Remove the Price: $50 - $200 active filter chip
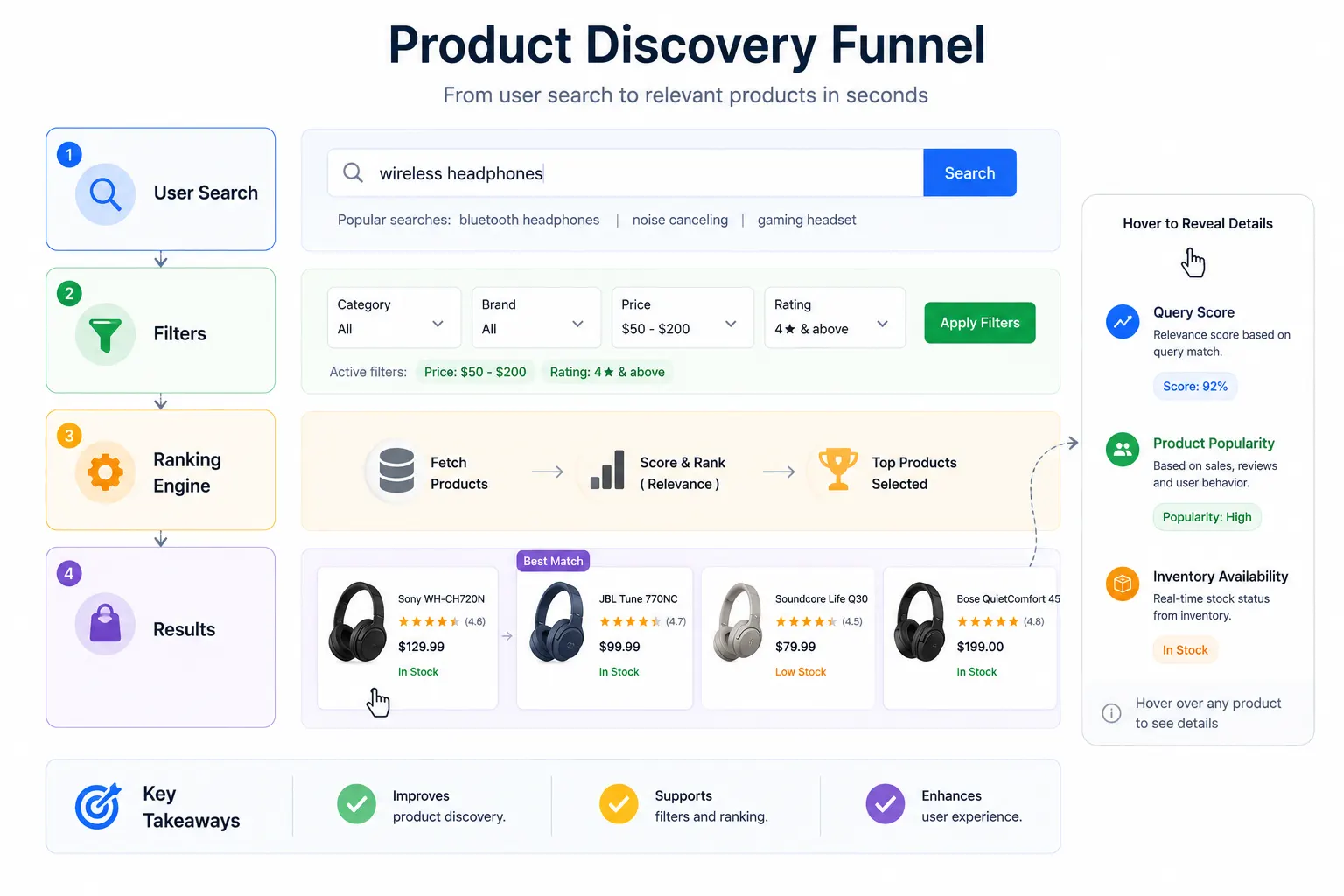The height and width of the screenshot is (896, 1344). [475, 372]
